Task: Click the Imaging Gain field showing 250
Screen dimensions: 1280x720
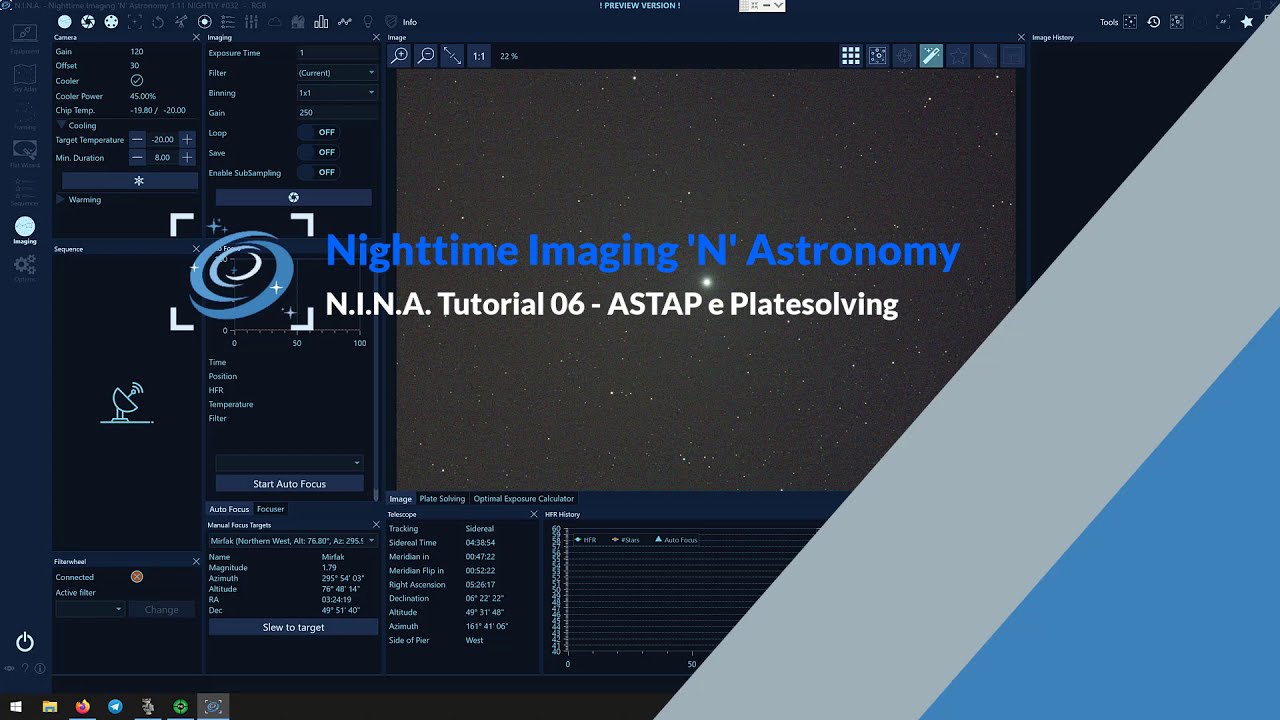Action: [336, 113]
